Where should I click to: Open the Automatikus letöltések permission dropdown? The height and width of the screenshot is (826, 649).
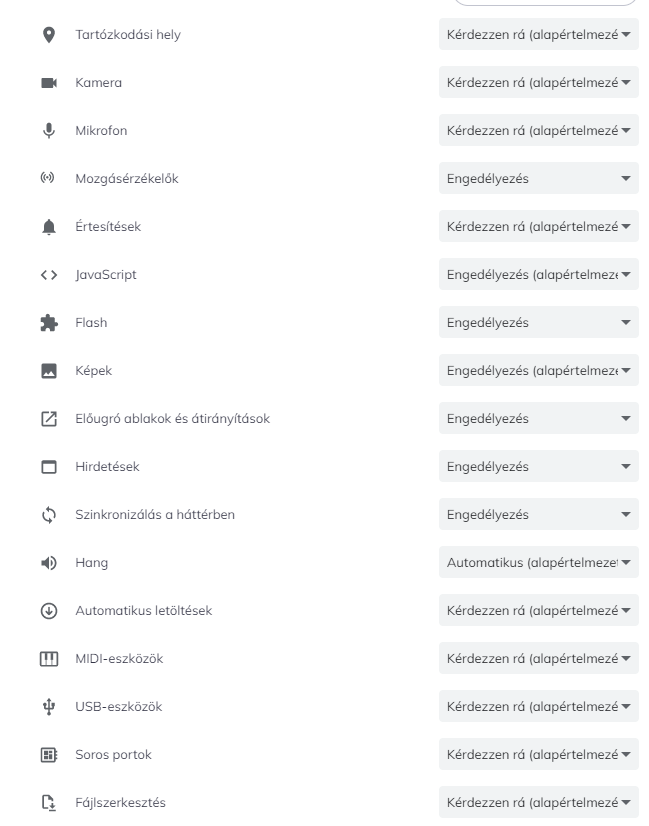538,611
